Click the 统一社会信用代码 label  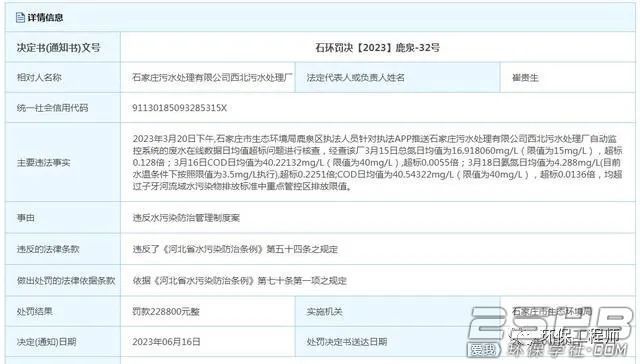[x=52, y=108]
